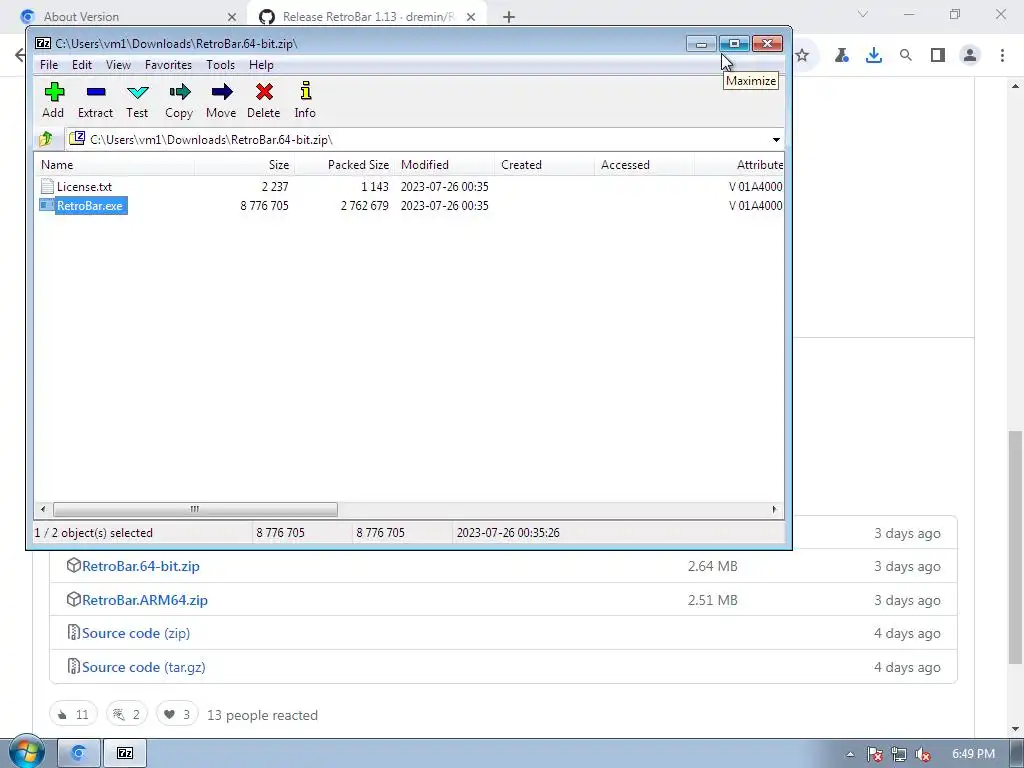This screenshot has width=1024, height=768.
Task: Close the About Version tab
Action: point(232,17)
